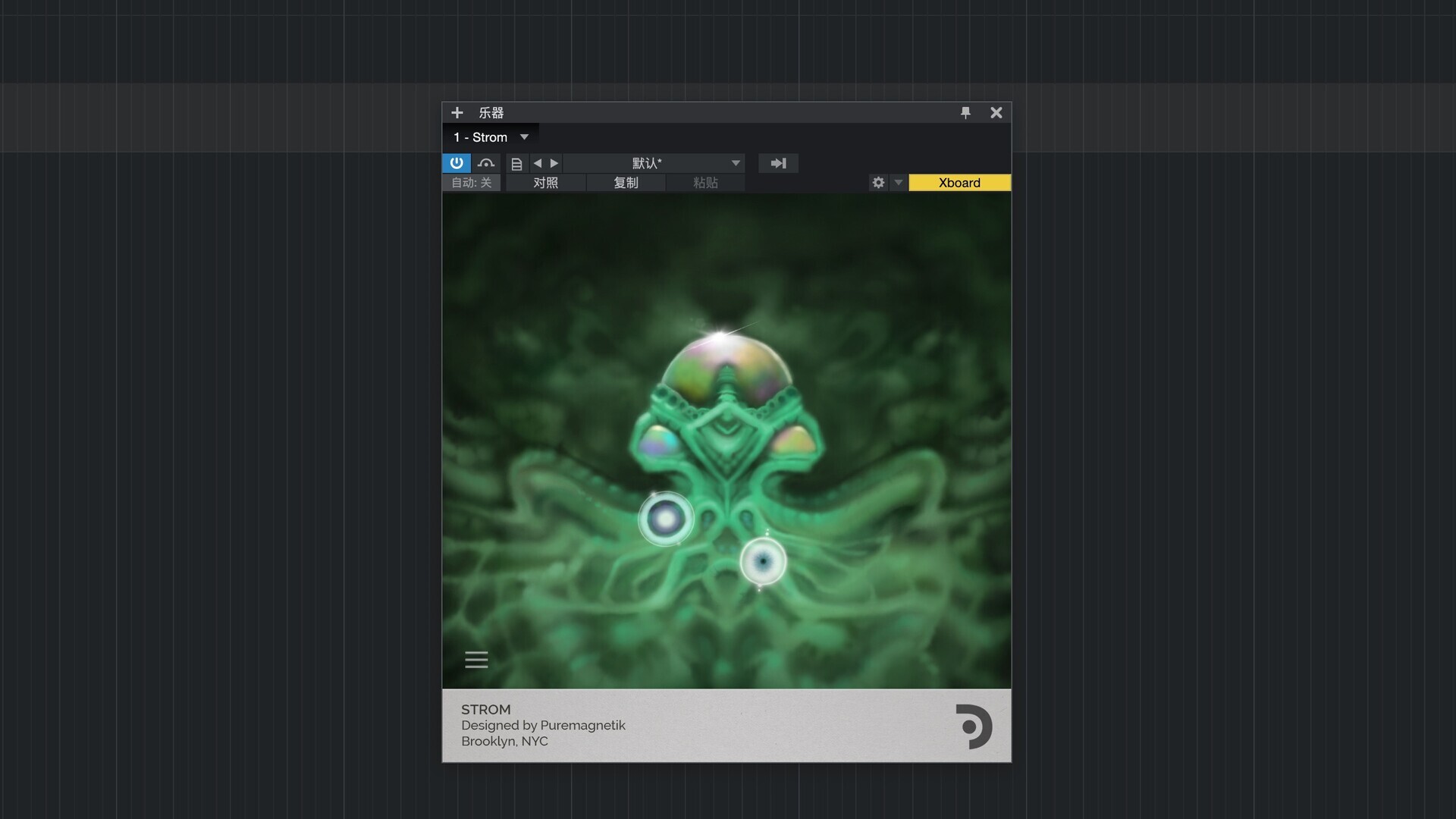Open the 默认* preset dropdown
Image resolution: width=1456 pixels, height=819 pixels.
[x=654, y=163]
